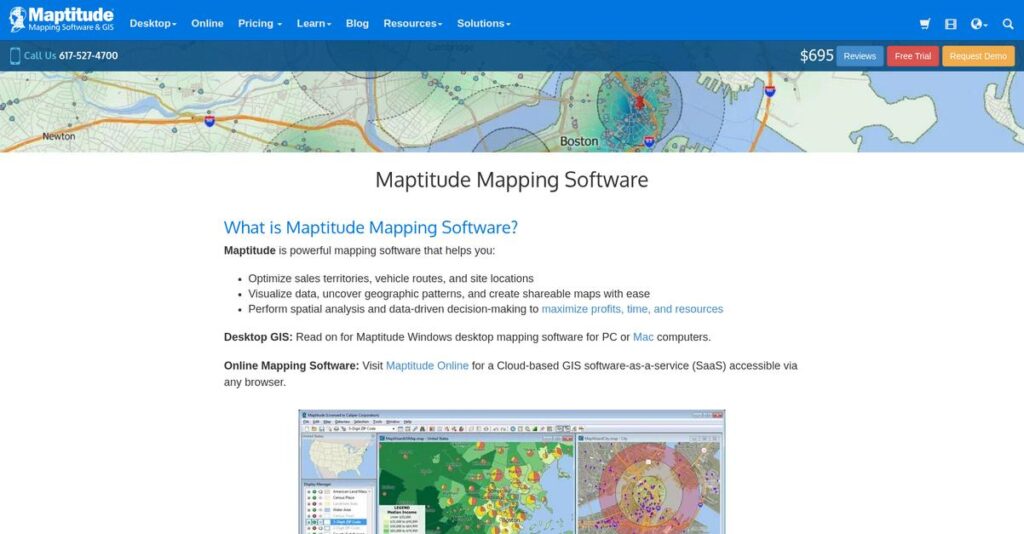
Task: Click the Online Mapping Software: bold label
Action: click(291, 366)
